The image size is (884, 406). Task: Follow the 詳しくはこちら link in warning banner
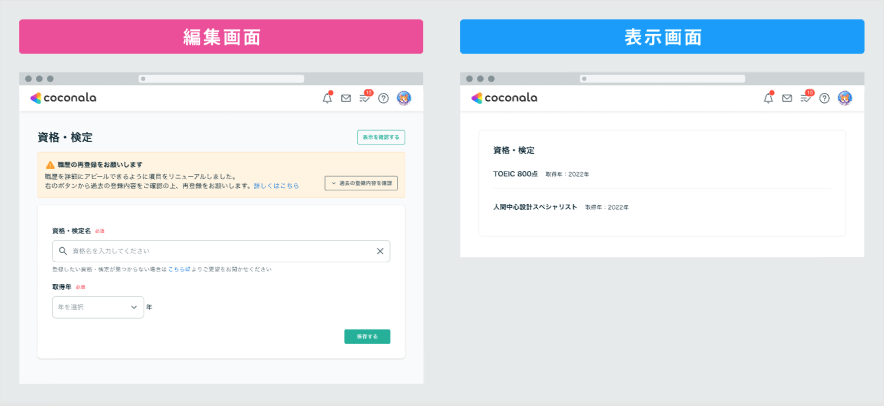[276, 186]
